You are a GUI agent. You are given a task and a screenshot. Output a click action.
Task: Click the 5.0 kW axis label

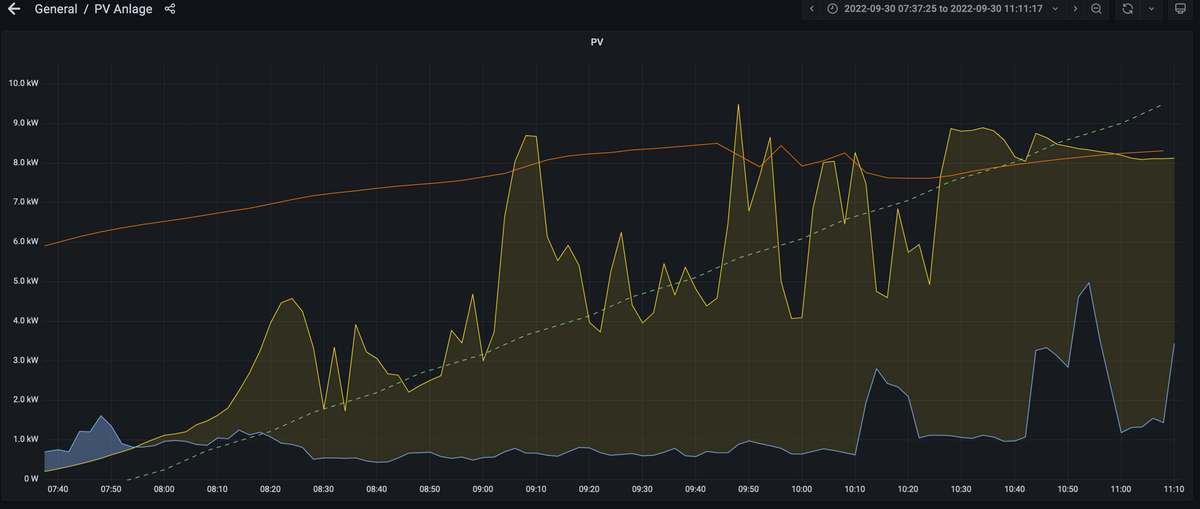(x=24, y=281)
